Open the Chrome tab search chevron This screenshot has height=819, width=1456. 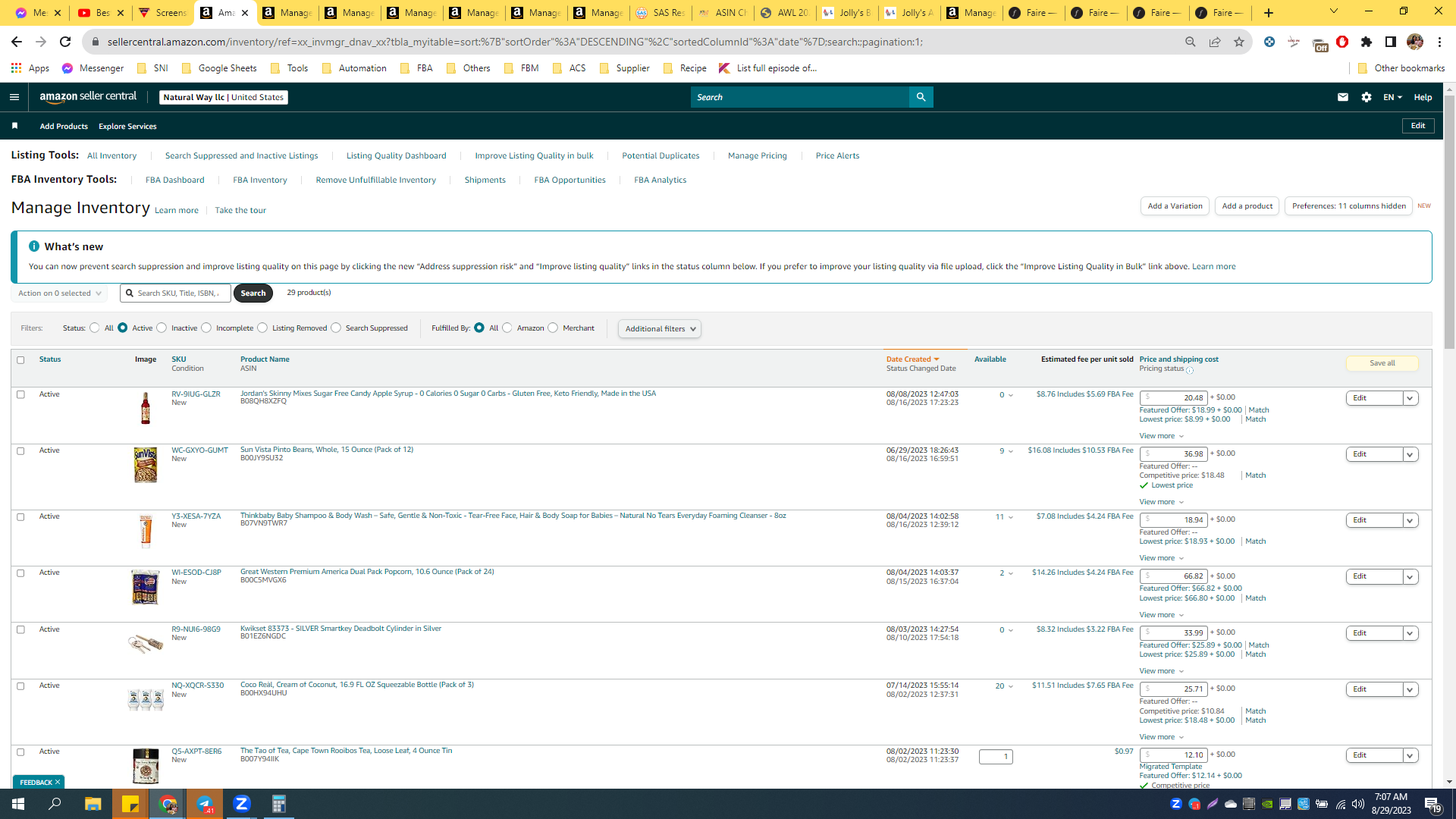[x=1334, y=11]
